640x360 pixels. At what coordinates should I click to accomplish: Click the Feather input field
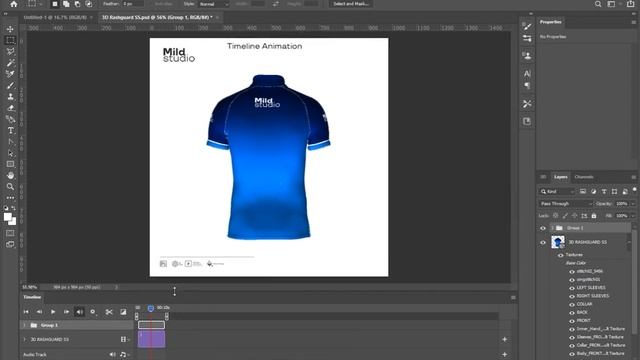point(133,4)
